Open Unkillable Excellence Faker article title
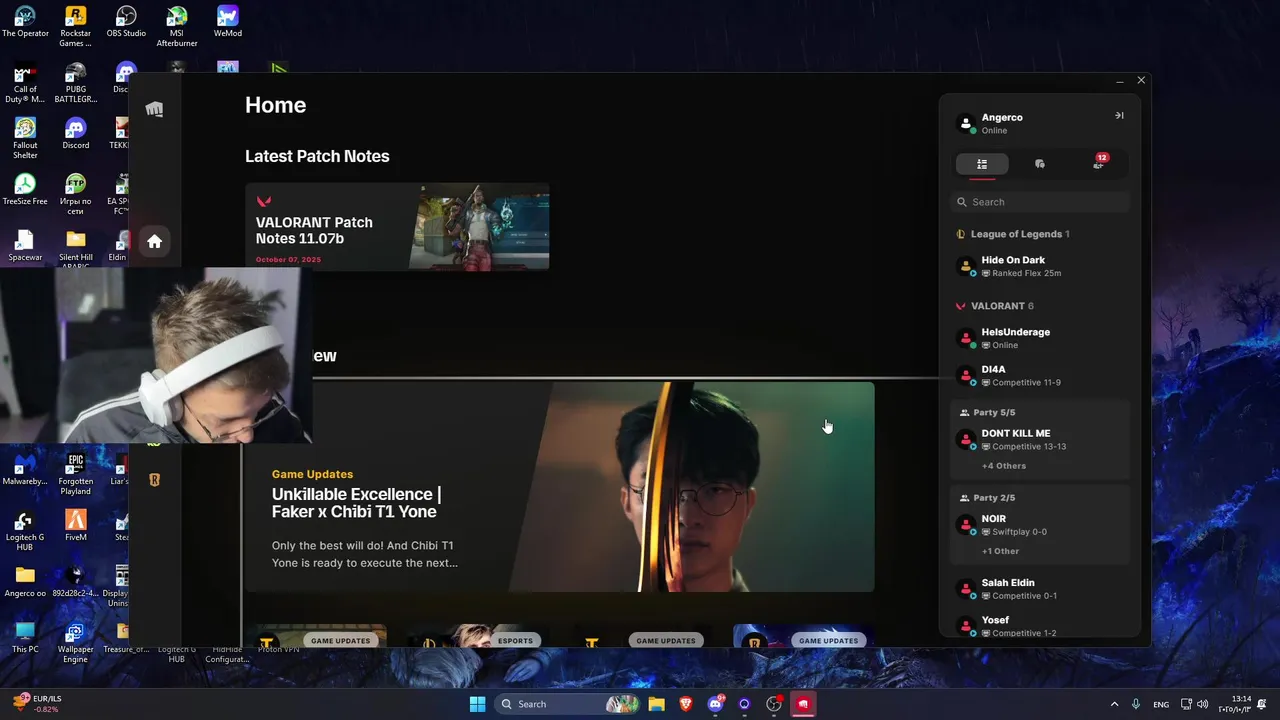1280x720 pixels. (356, 503)
